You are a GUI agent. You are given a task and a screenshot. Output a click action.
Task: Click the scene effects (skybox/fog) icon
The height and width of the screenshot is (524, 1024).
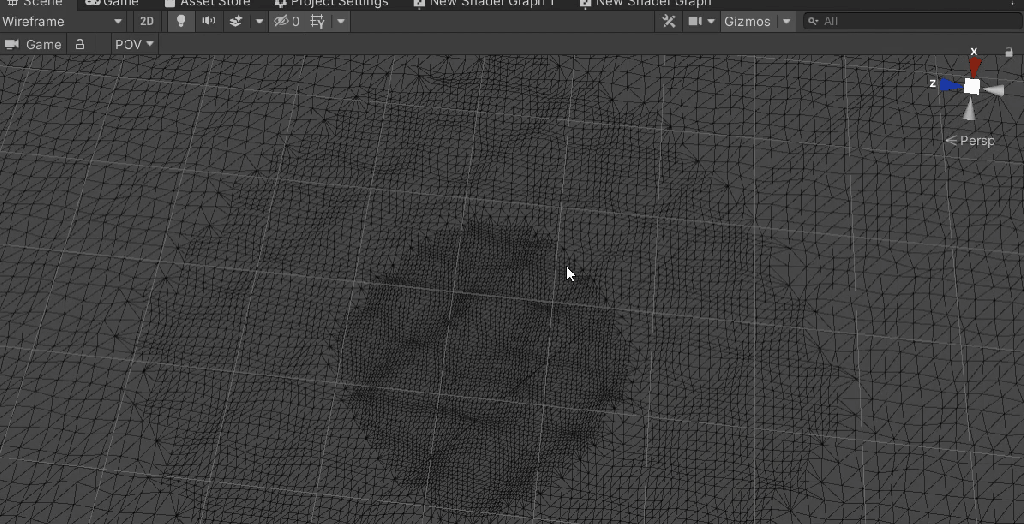point(236,21)
